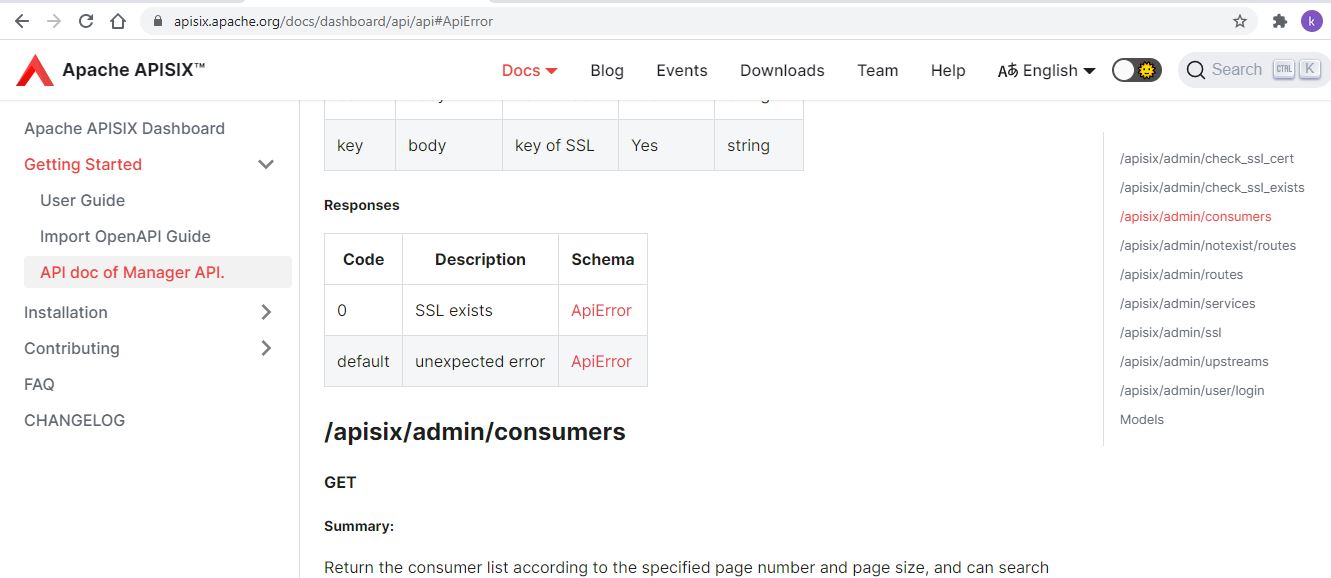Toggle the dark mode switch
1331x578 pixels.
click(x=1136, y=70)
